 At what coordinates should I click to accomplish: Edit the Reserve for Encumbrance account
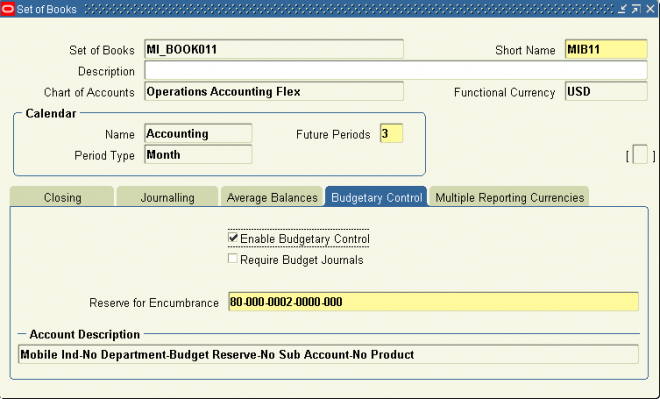click(434, 302)
